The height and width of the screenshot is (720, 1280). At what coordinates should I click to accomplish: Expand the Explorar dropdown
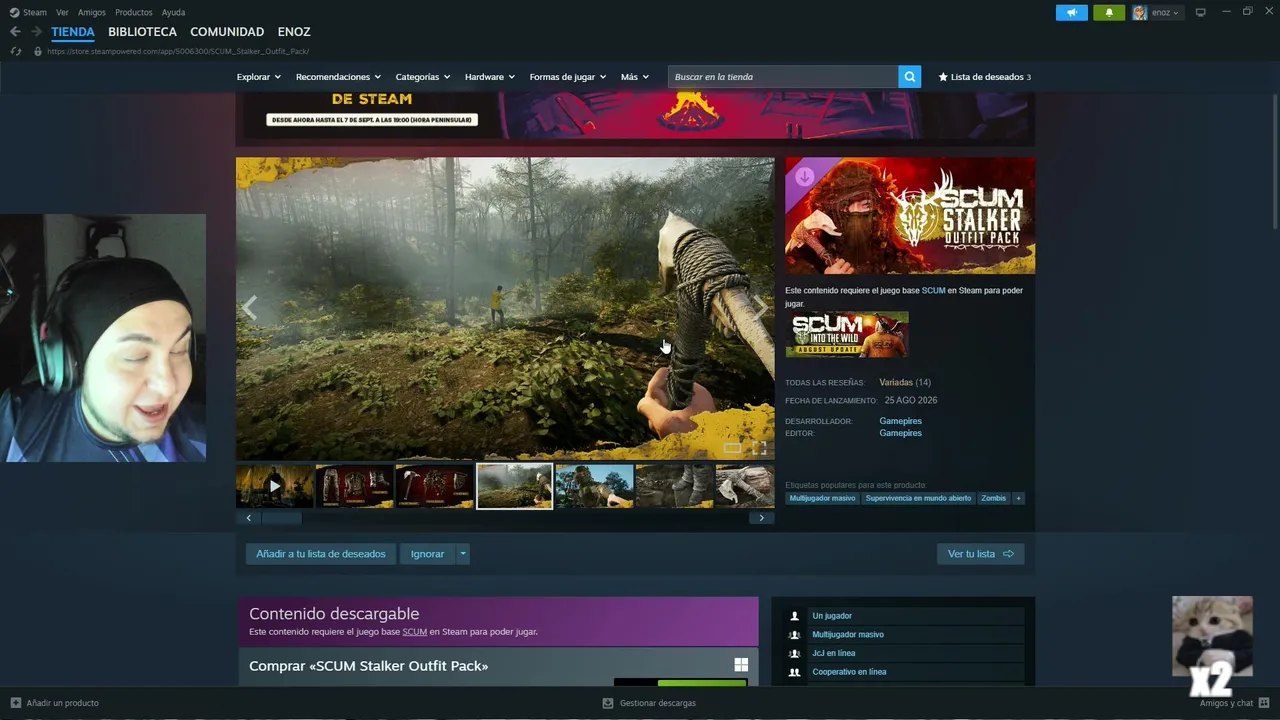pos(259,77)
